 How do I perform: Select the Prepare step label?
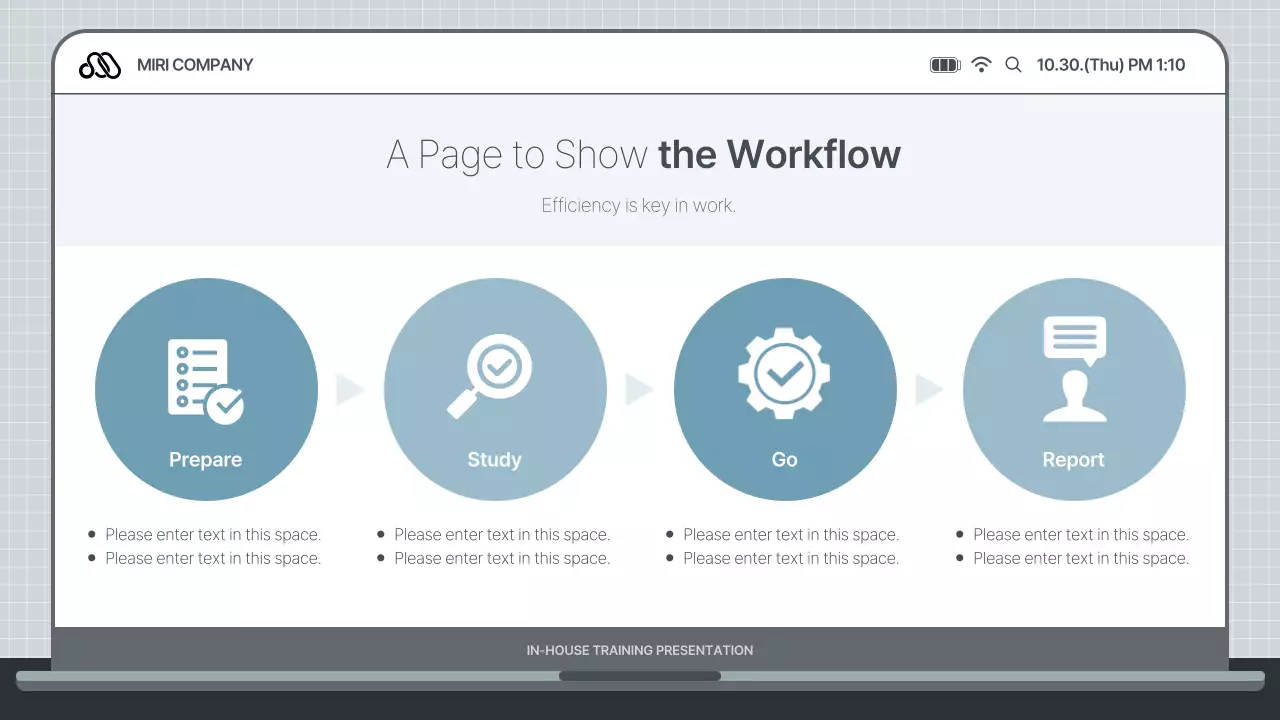tap(205, 459)
